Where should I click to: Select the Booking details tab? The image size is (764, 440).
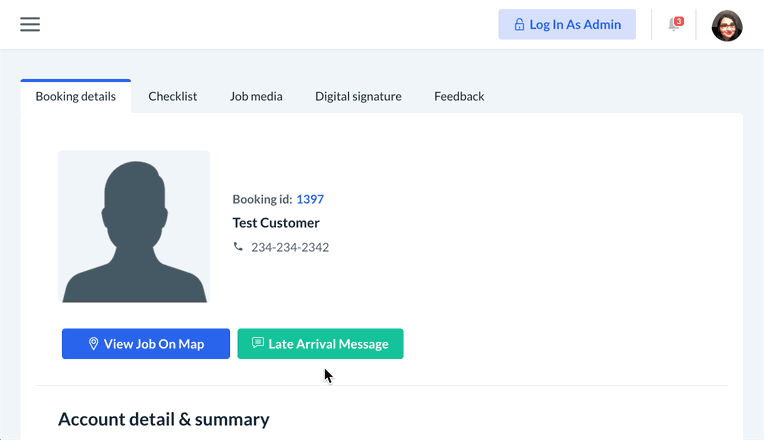click(76, 97)
